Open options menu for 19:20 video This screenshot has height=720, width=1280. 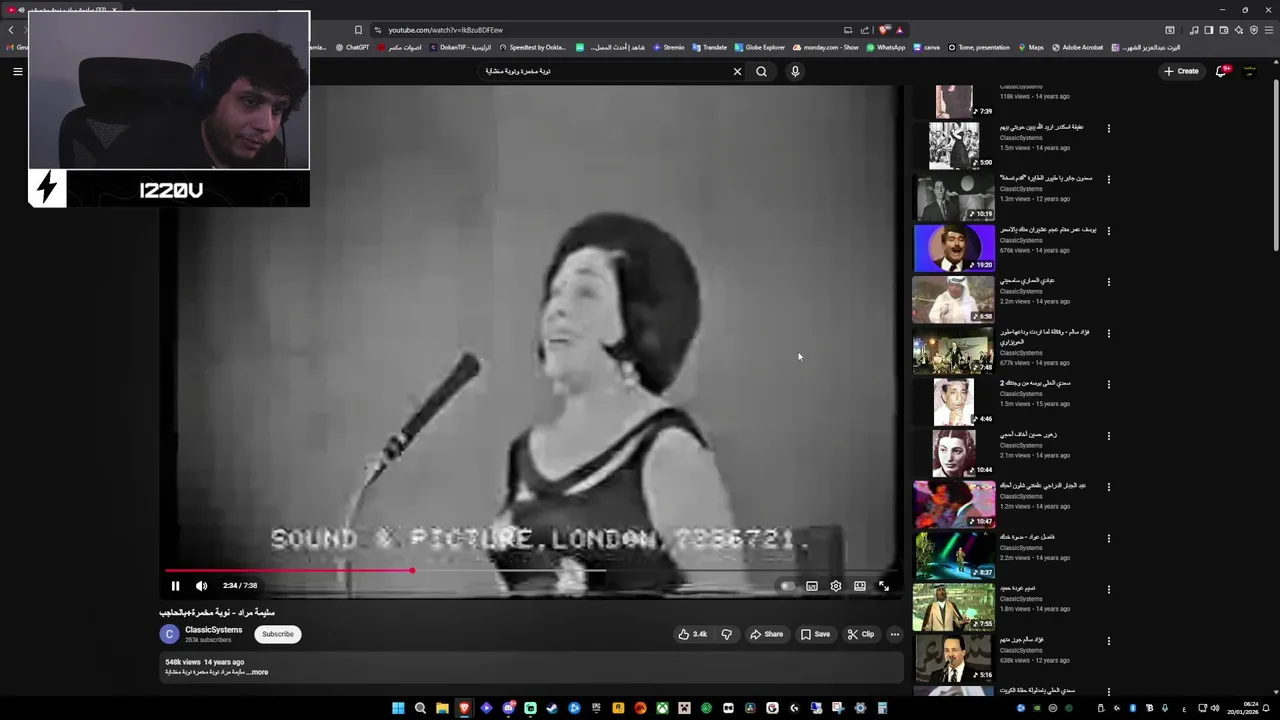(x=1108, y=231)
